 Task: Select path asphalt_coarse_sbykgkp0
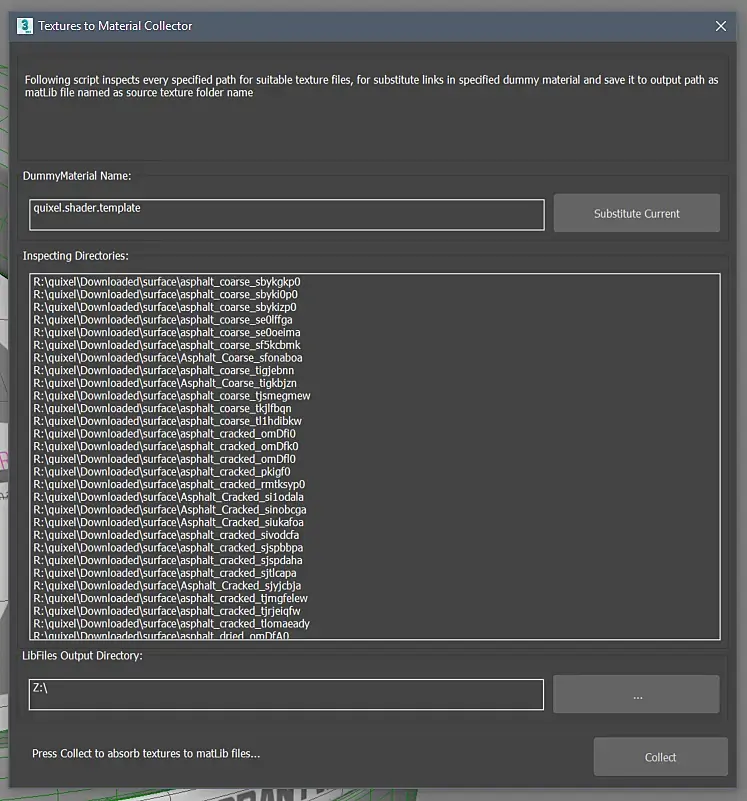pyautogui.click(x=167, y=282)
